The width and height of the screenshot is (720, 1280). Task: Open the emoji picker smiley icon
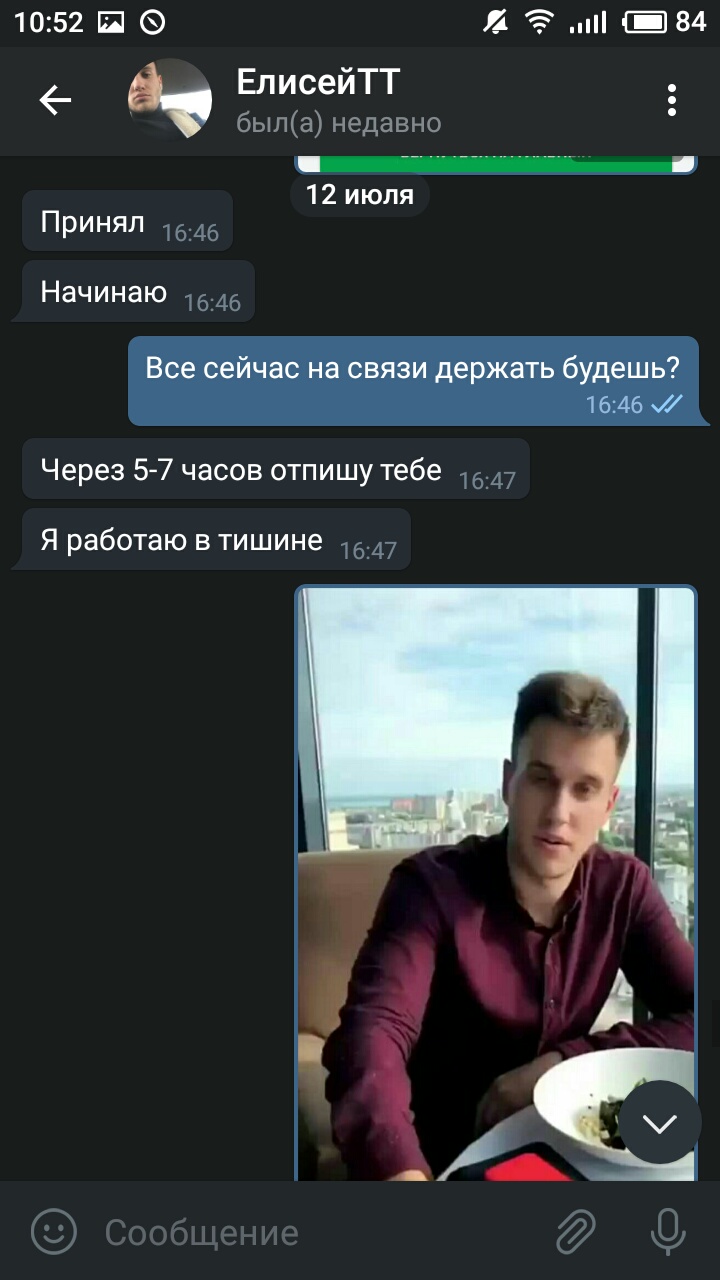[54, 1231]
